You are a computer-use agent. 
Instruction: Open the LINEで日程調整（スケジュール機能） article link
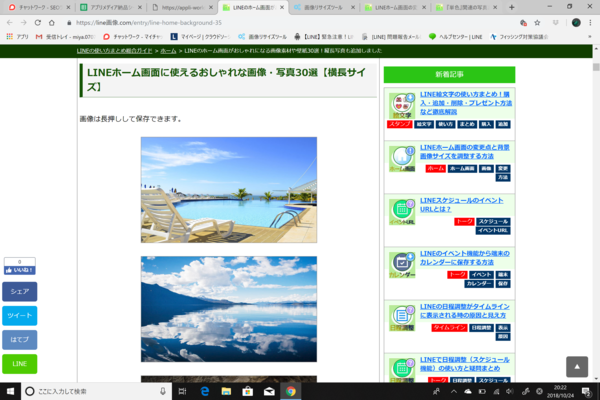click(x=465, y=364)
